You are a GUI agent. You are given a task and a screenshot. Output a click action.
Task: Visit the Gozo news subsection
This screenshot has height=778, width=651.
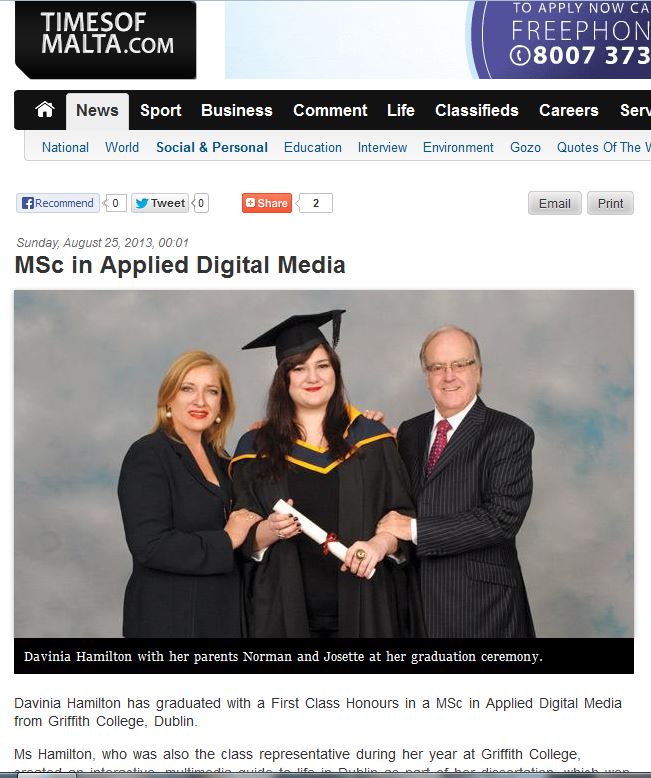click(x=525, y=147)
